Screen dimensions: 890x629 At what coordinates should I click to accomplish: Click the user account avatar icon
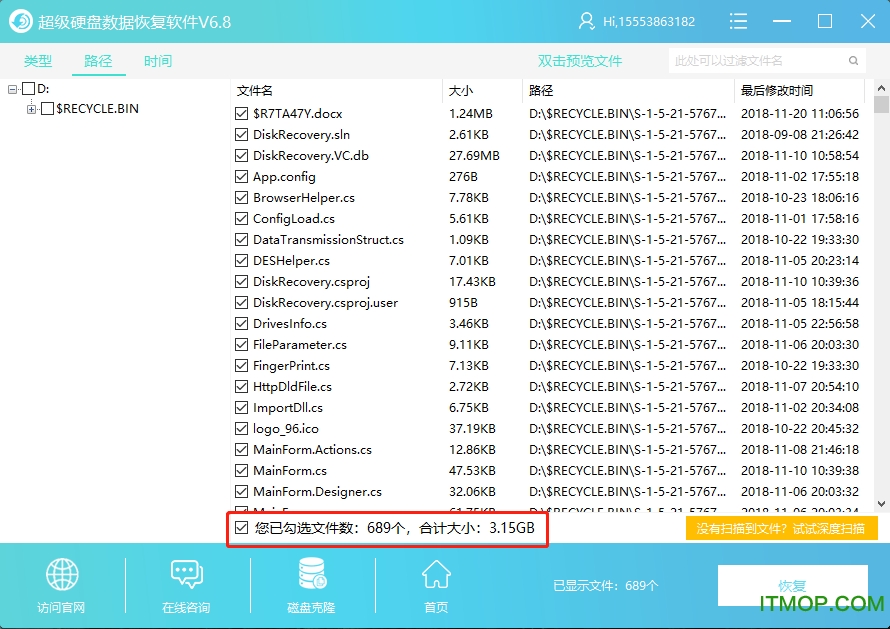(x=587, y=21)
